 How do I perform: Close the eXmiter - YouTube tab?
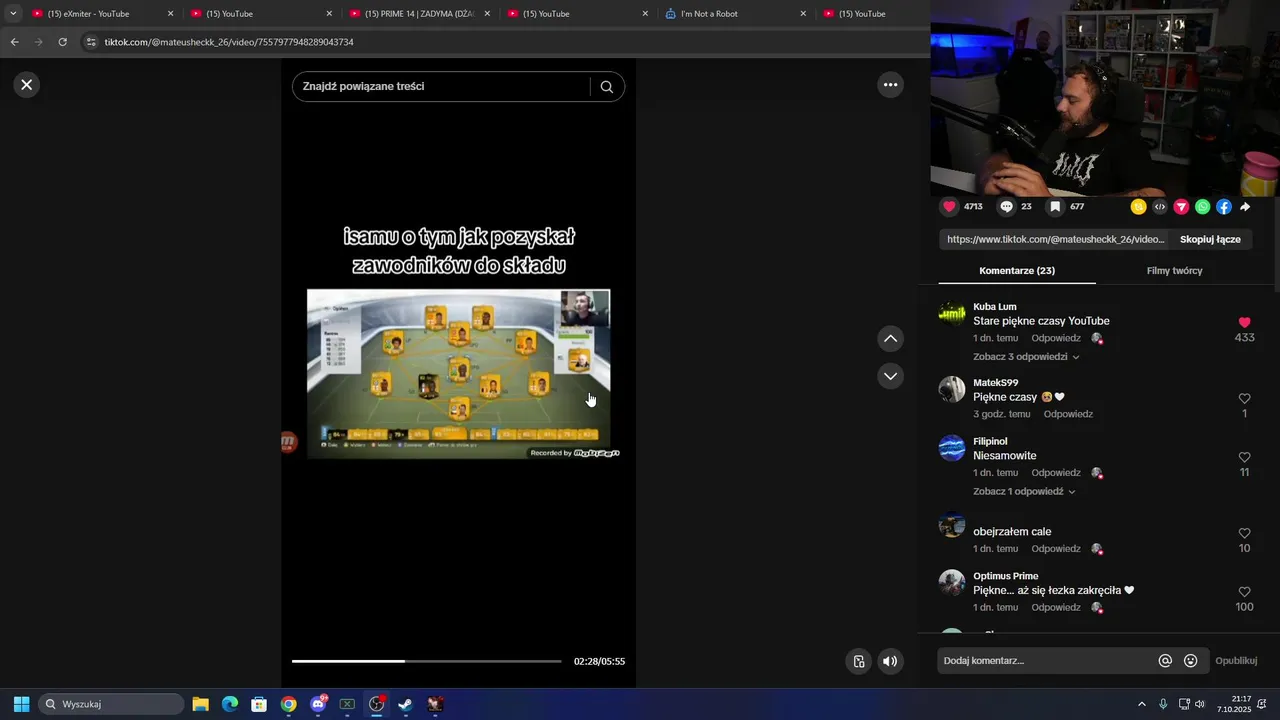coord(170,14)
